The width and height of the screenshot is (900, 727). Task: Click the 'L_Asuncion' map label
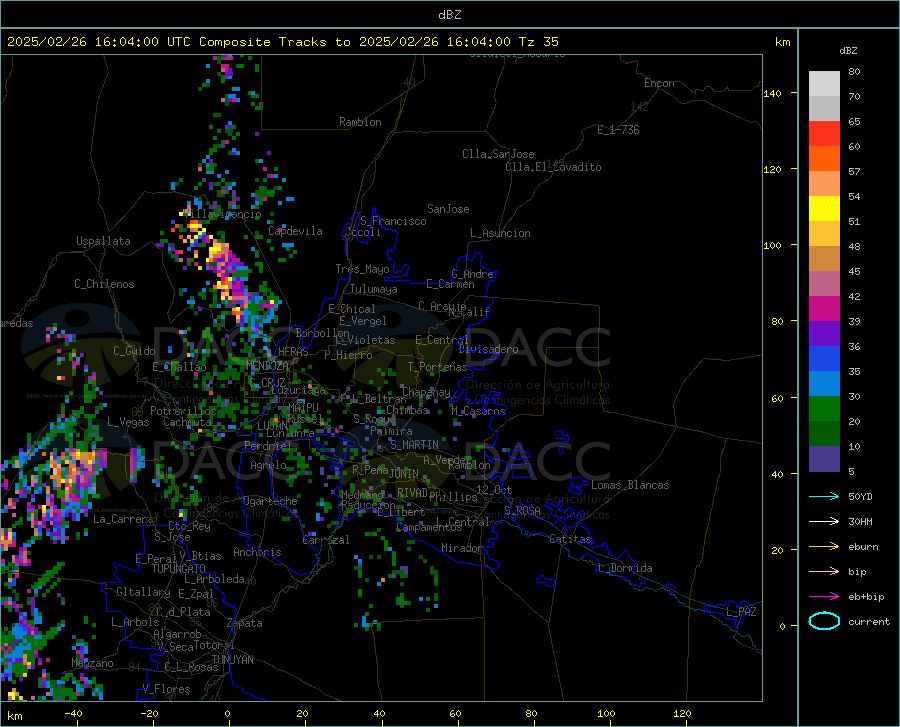tap(500, 233)
